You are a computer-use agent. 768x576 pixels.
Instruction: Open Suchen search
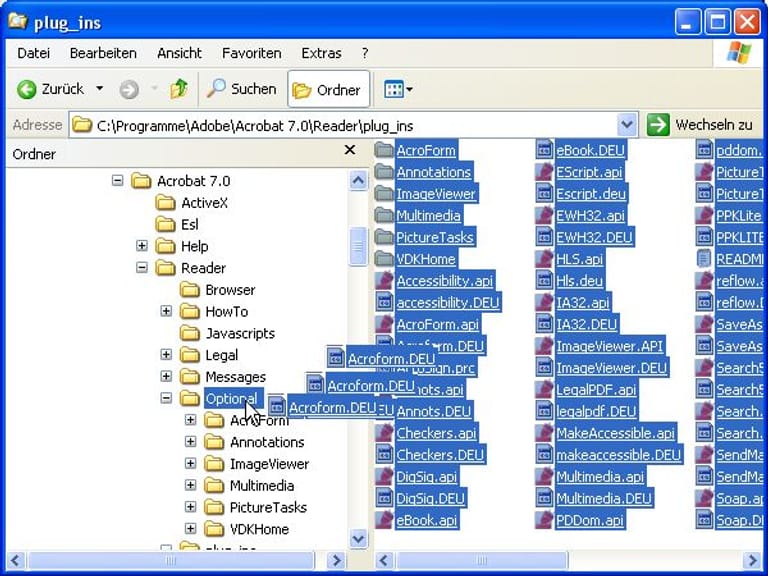click(241, 89)
